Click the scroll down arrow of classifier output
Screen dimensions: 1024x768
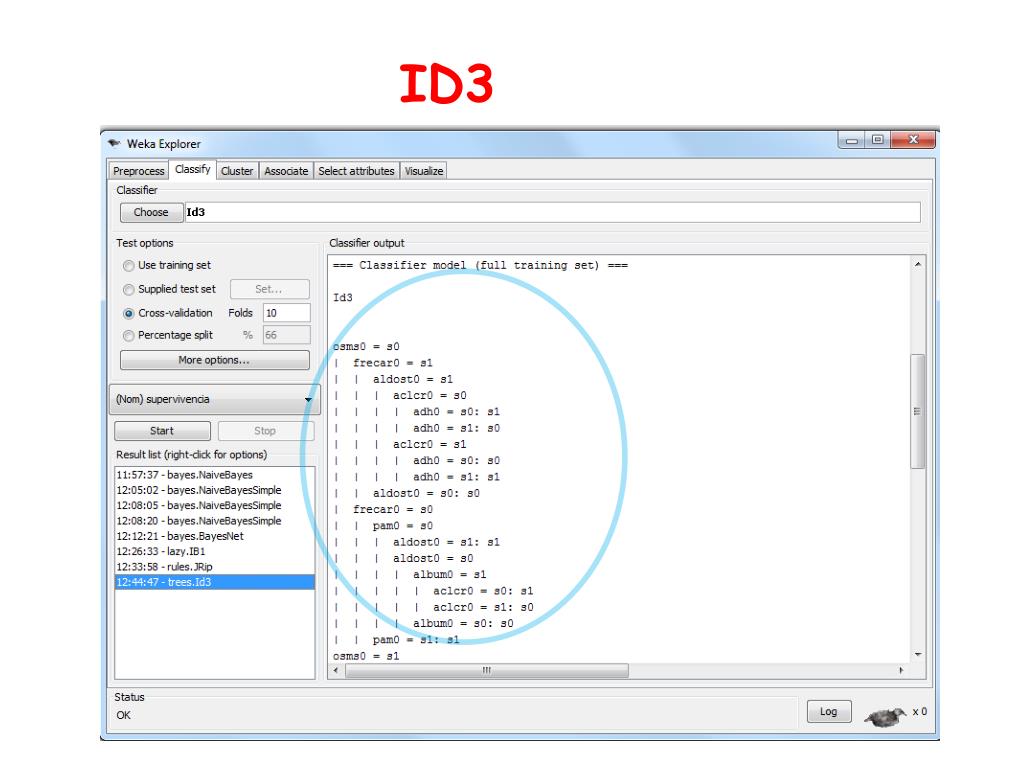pyautogui.click(x=918, y=654)
